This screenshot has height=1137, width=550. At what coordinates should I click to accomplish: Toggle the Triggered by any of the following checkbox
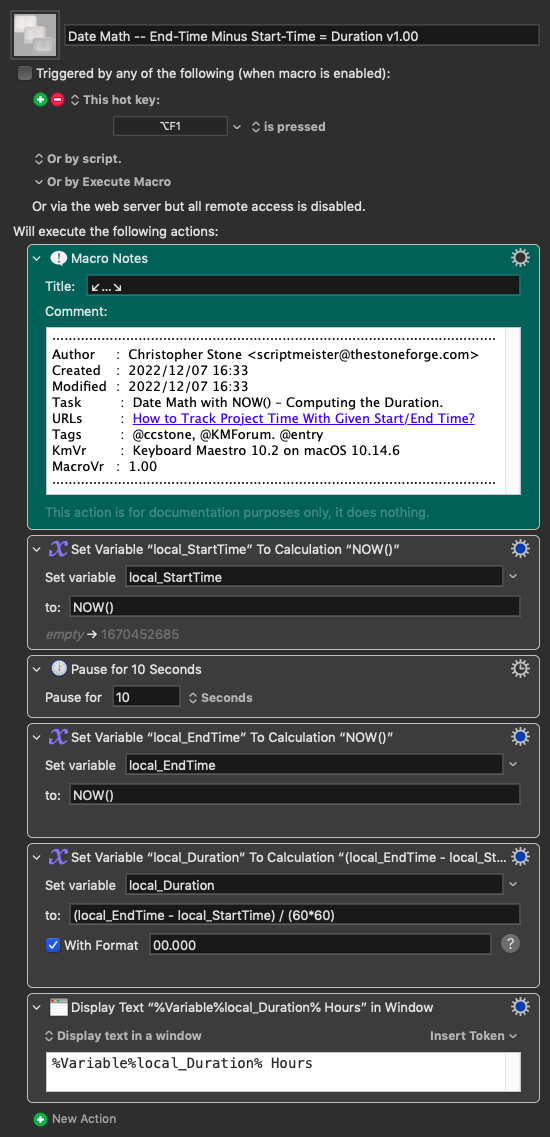[x=25, y=73]
